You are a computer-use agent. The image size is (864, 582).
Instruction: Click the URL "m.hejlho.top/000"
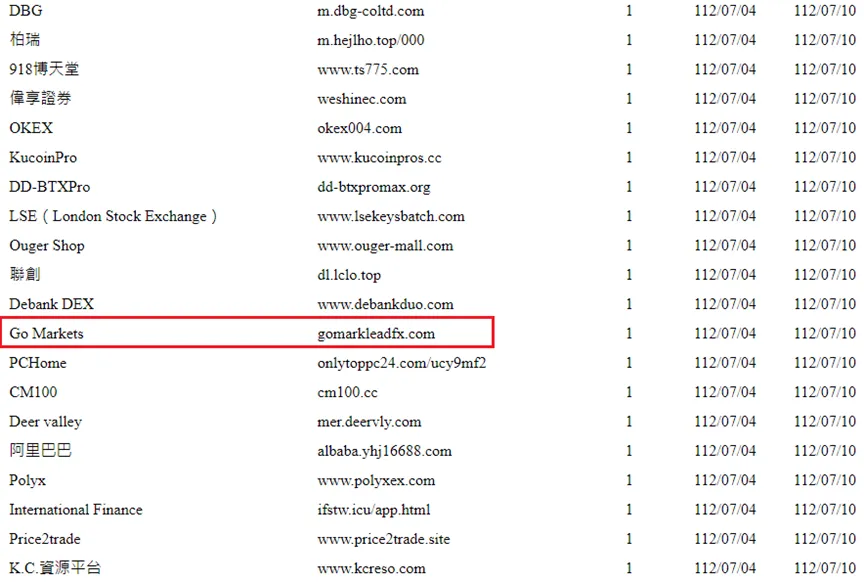pyautogui.click(x=371, y=40)
